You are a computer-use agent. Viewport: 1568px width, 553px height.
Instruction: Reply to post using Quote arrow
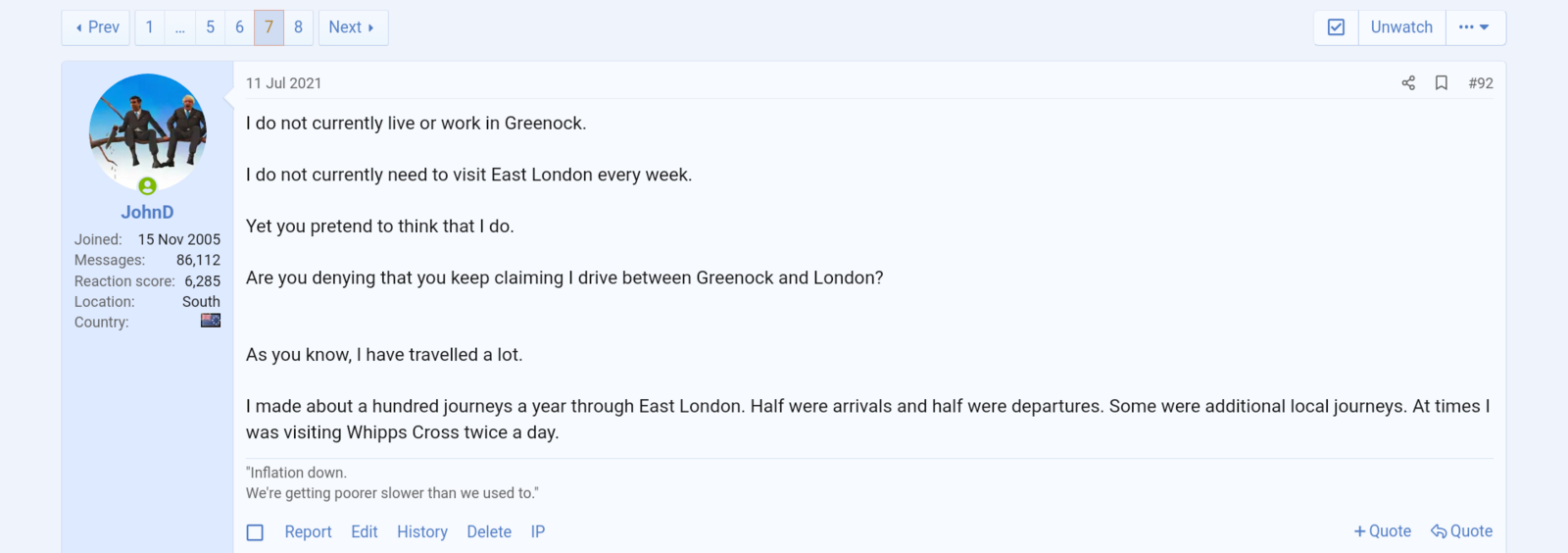click(1461, 530)
